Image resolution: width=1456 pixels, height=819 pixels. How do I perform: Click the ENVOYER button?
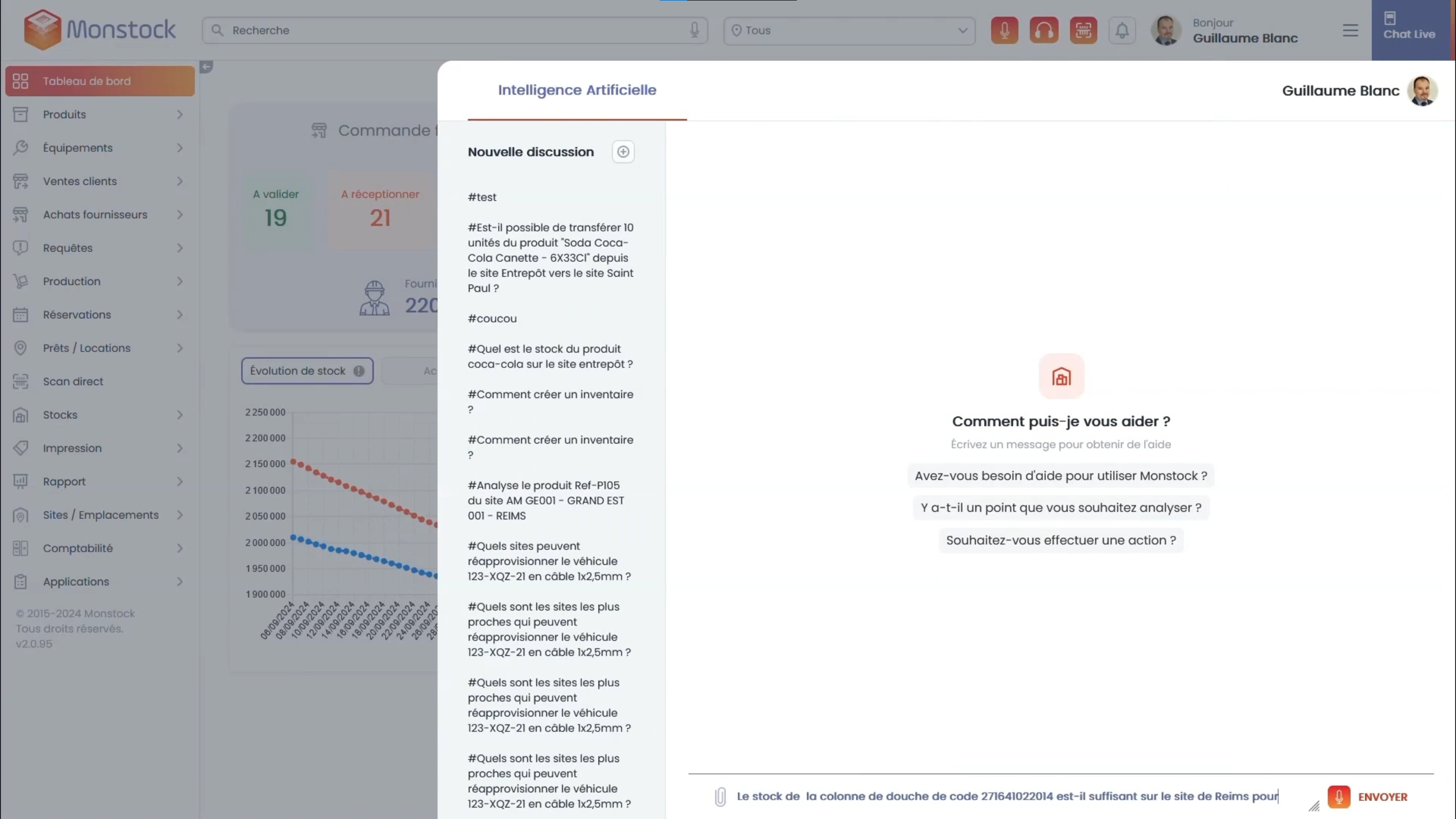pos(1383,797)
